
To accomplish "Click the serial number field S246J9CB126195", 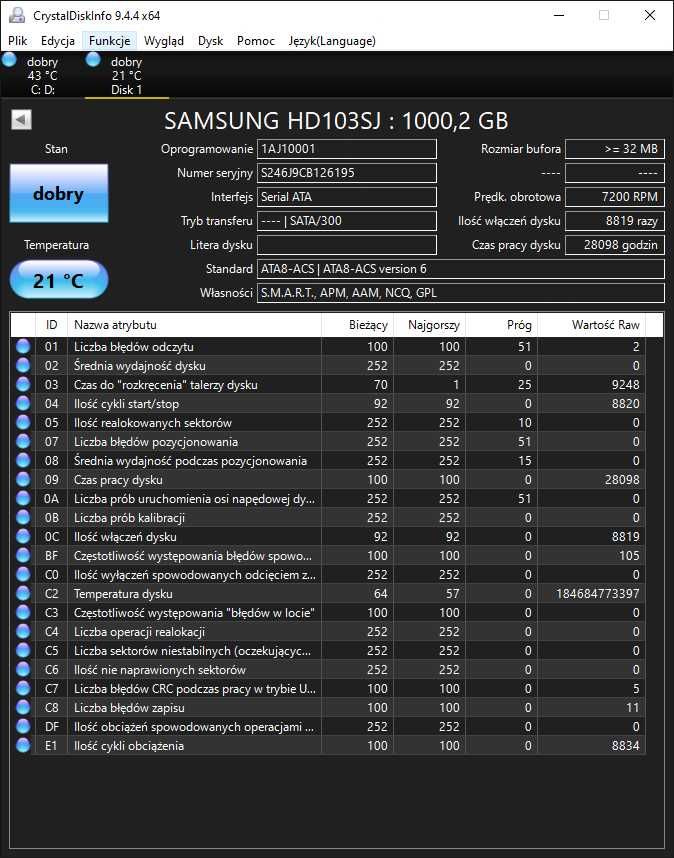I will click(x=347, y=173).
